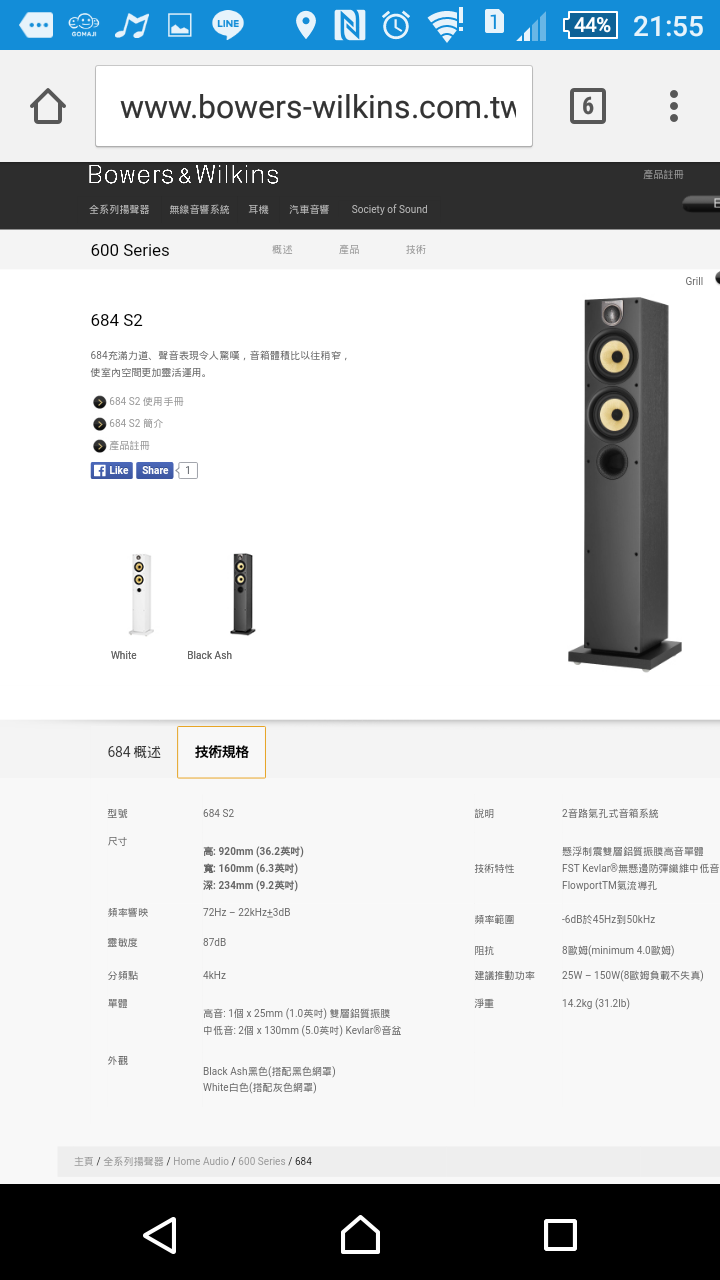The image size is (720, 1280).
Task: Toggle the speaker Grill view
Action: tap(694, 281)
